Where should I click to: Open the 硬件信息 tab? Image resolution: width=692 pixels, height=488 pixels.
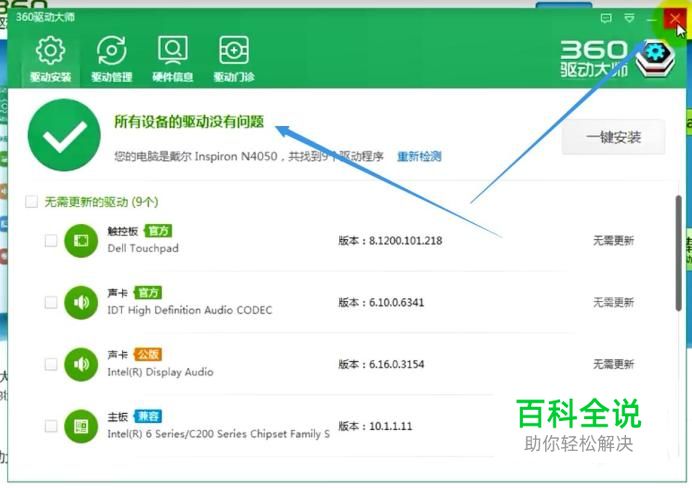coord(173,59)
